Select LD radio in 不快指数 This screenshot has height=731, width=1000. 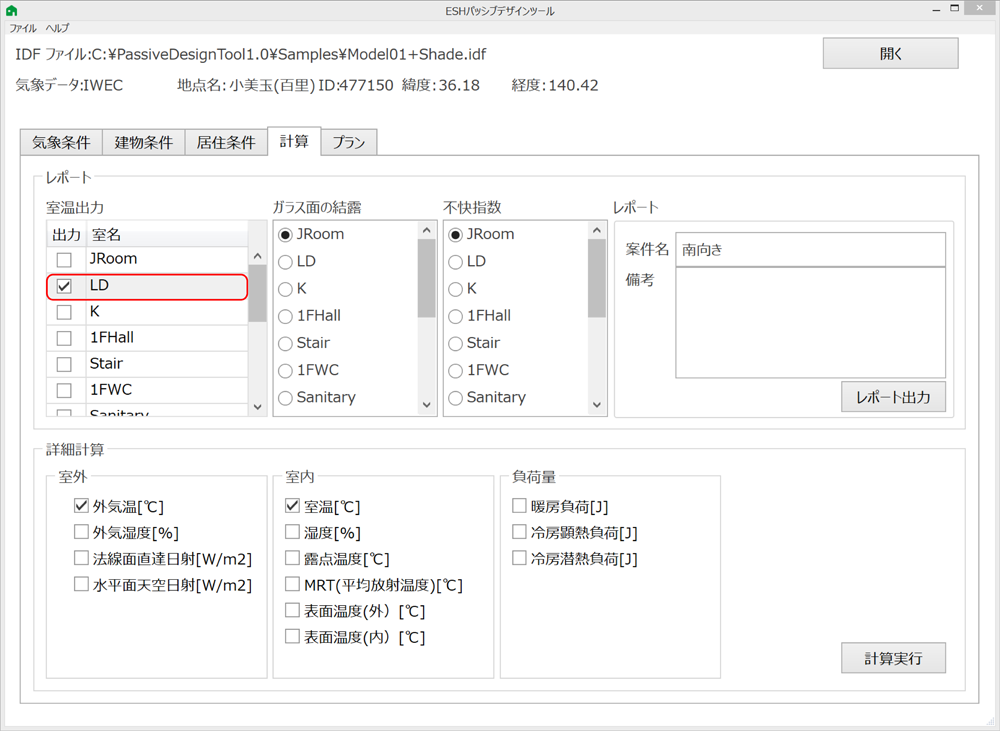point(455,262)
